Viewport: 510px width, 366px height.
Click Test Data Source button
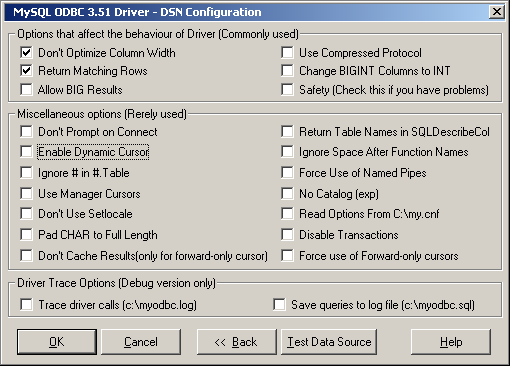pyautogui.click(x=329, y=342)
